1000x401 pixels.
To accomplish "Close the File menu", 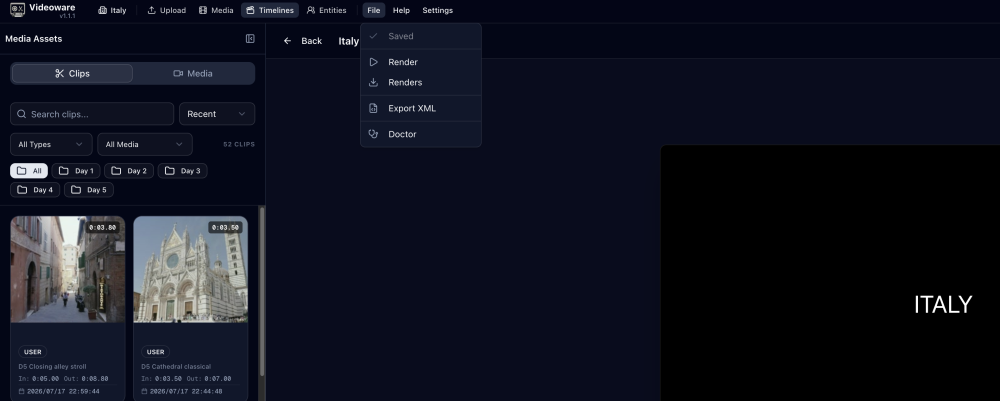I will click(x=374, y=10).
